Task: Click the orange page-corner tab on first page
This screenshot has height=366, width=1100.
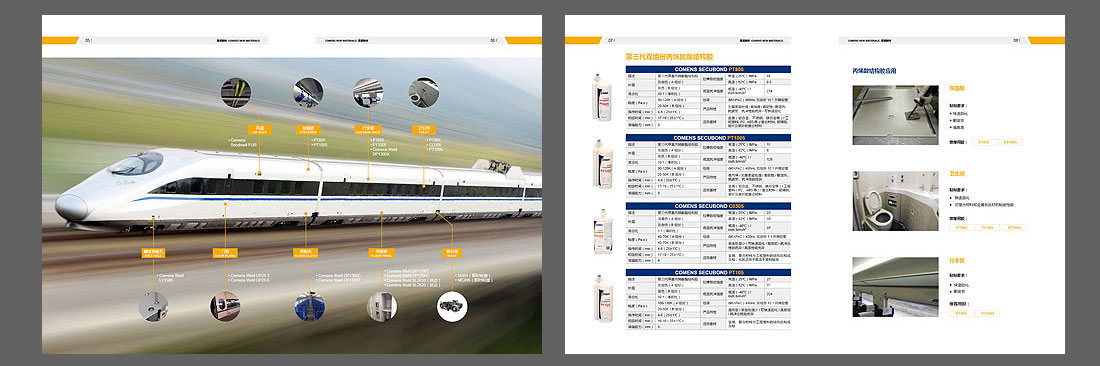Action: tap(60, 41)
